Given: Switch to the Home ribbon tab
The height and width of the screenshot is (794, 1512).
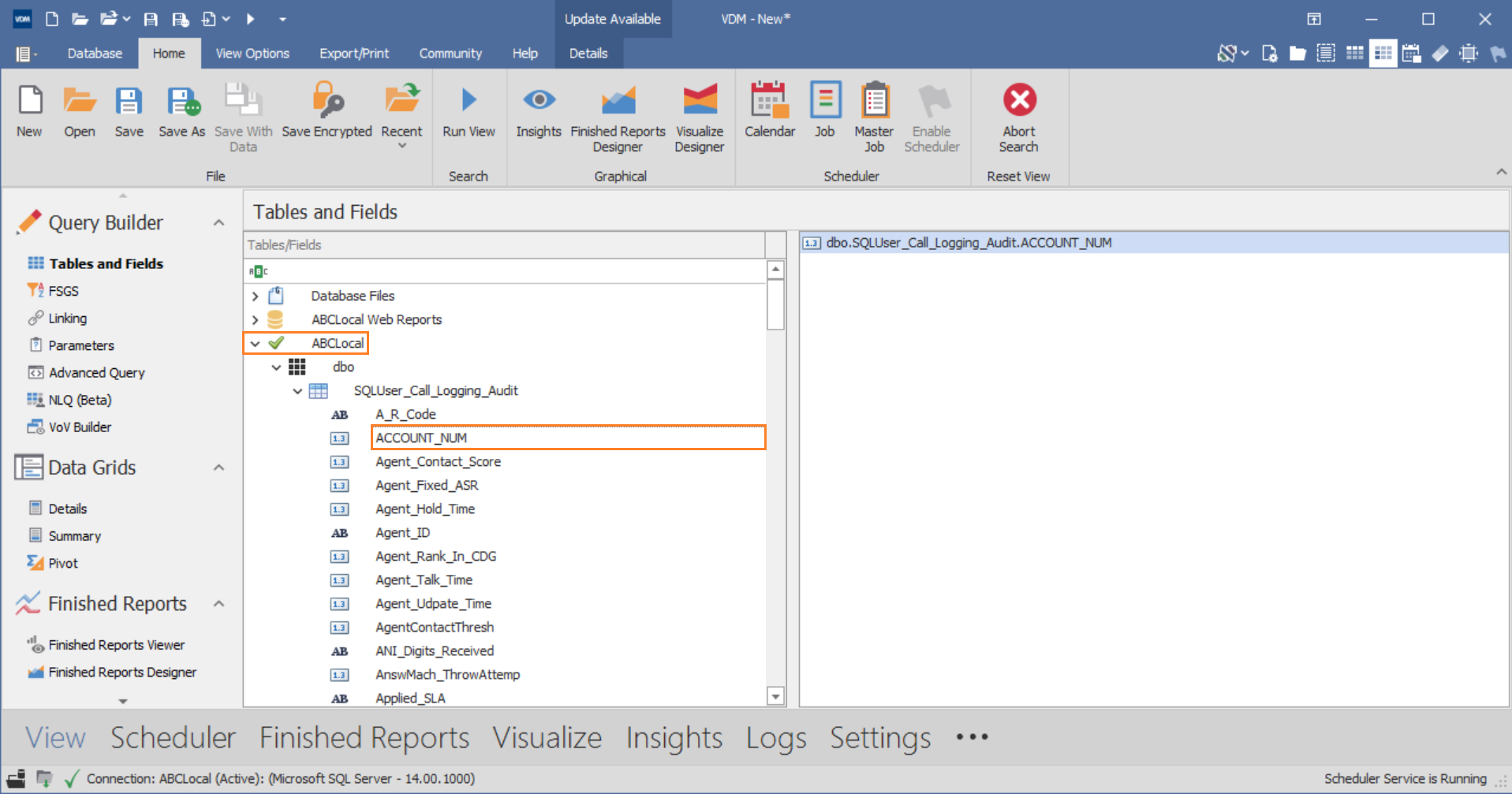Looking at the screenshot, I should [x=169, y=54].
